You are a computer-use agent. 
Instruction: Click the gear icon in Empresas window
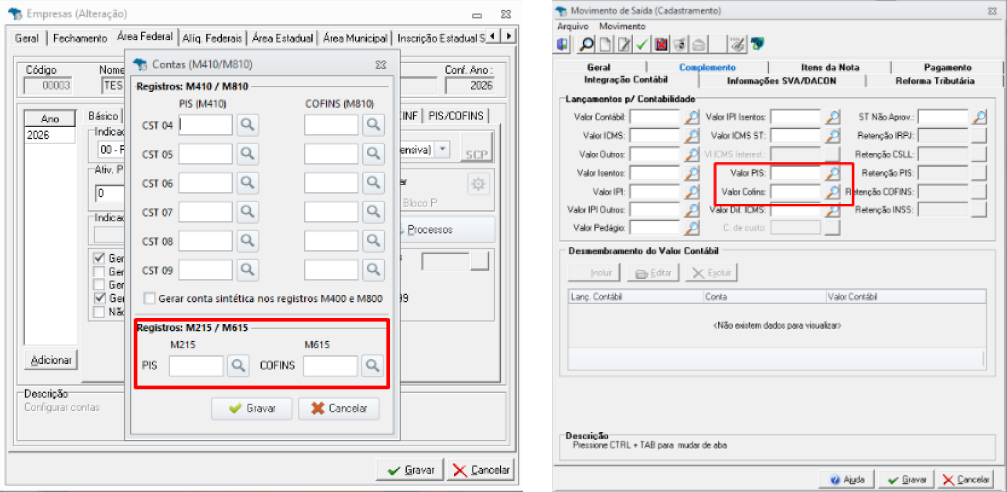478,185
